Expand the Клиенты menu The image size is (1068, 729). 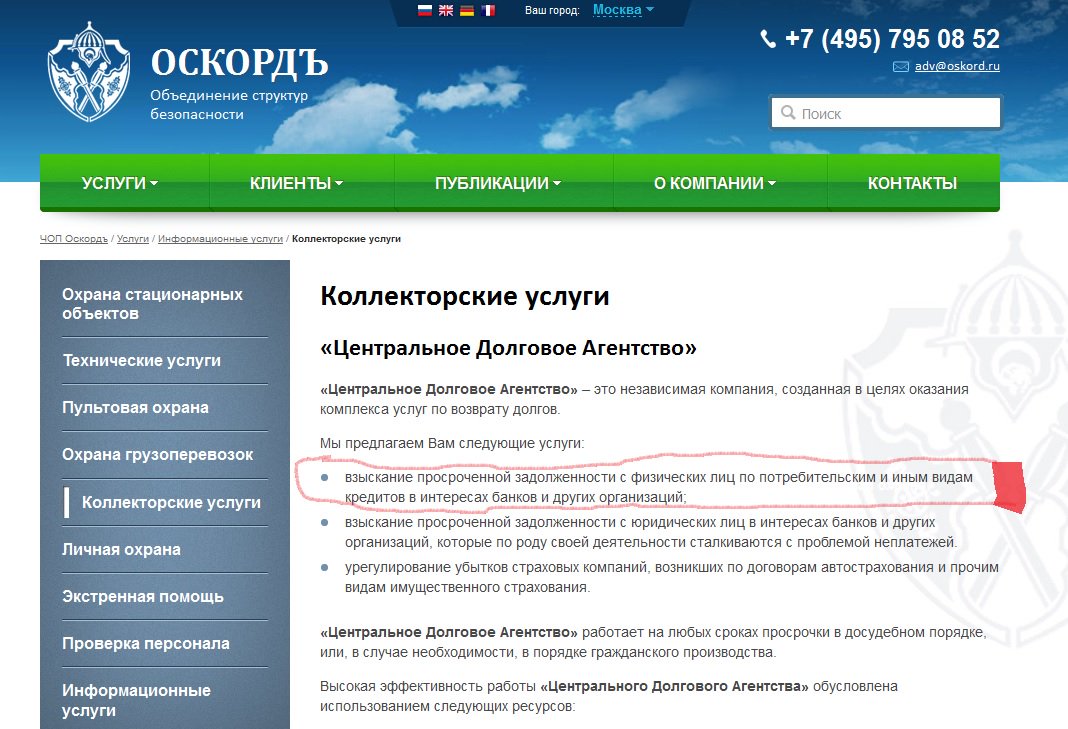(x=296, y=183)
